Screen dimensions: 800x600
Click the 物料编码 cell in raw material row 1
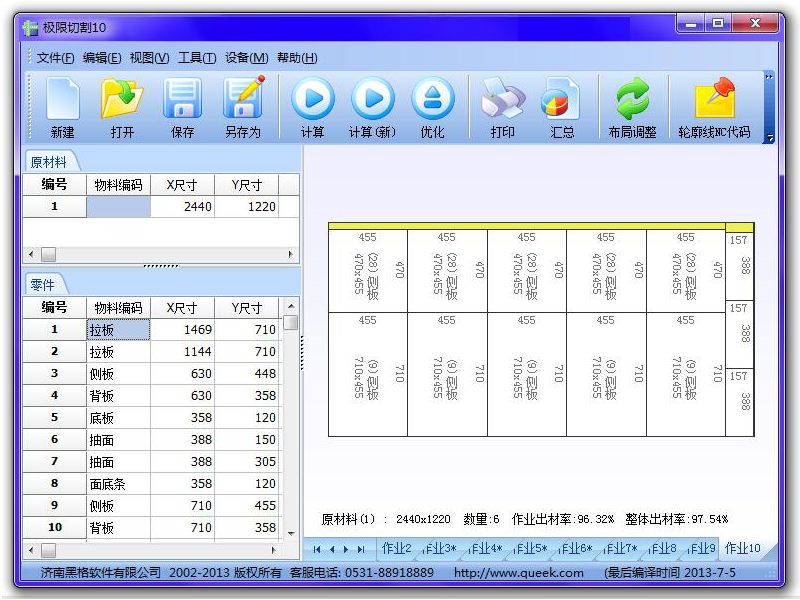[118, 207]
